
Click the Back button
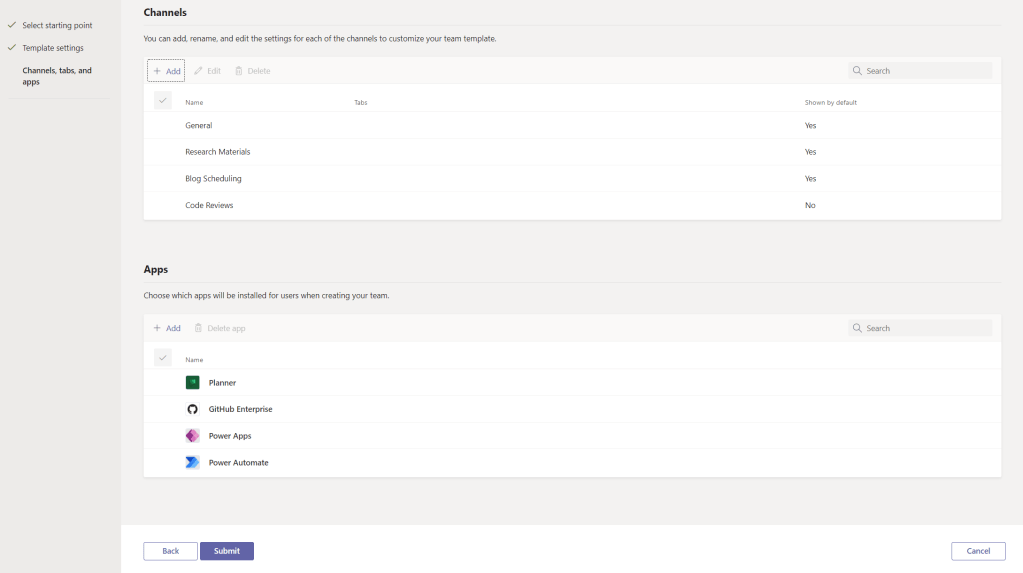coord(170,551)
